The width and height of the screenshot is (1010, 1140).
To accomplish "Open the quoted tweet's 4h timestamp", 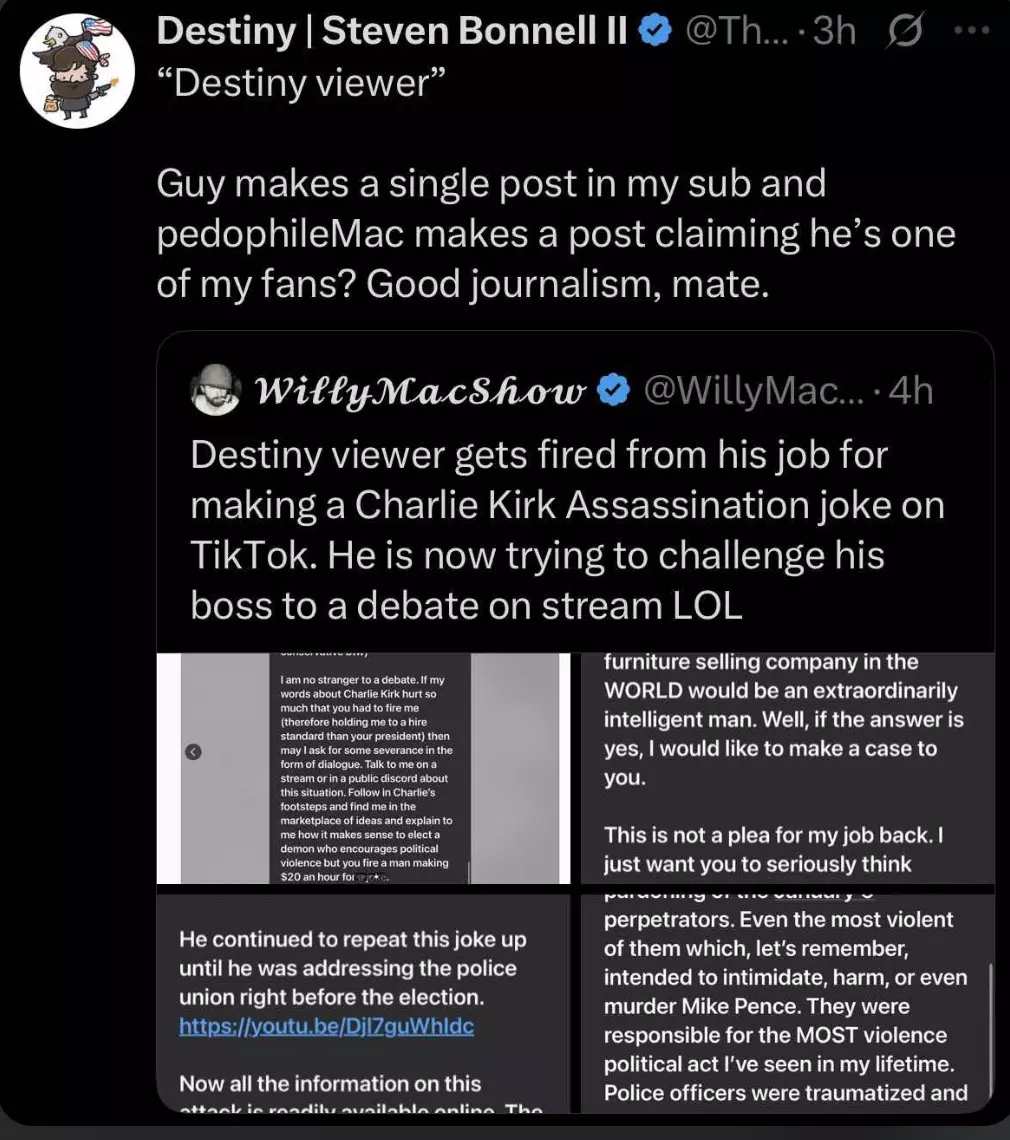I will click(911, 391).
